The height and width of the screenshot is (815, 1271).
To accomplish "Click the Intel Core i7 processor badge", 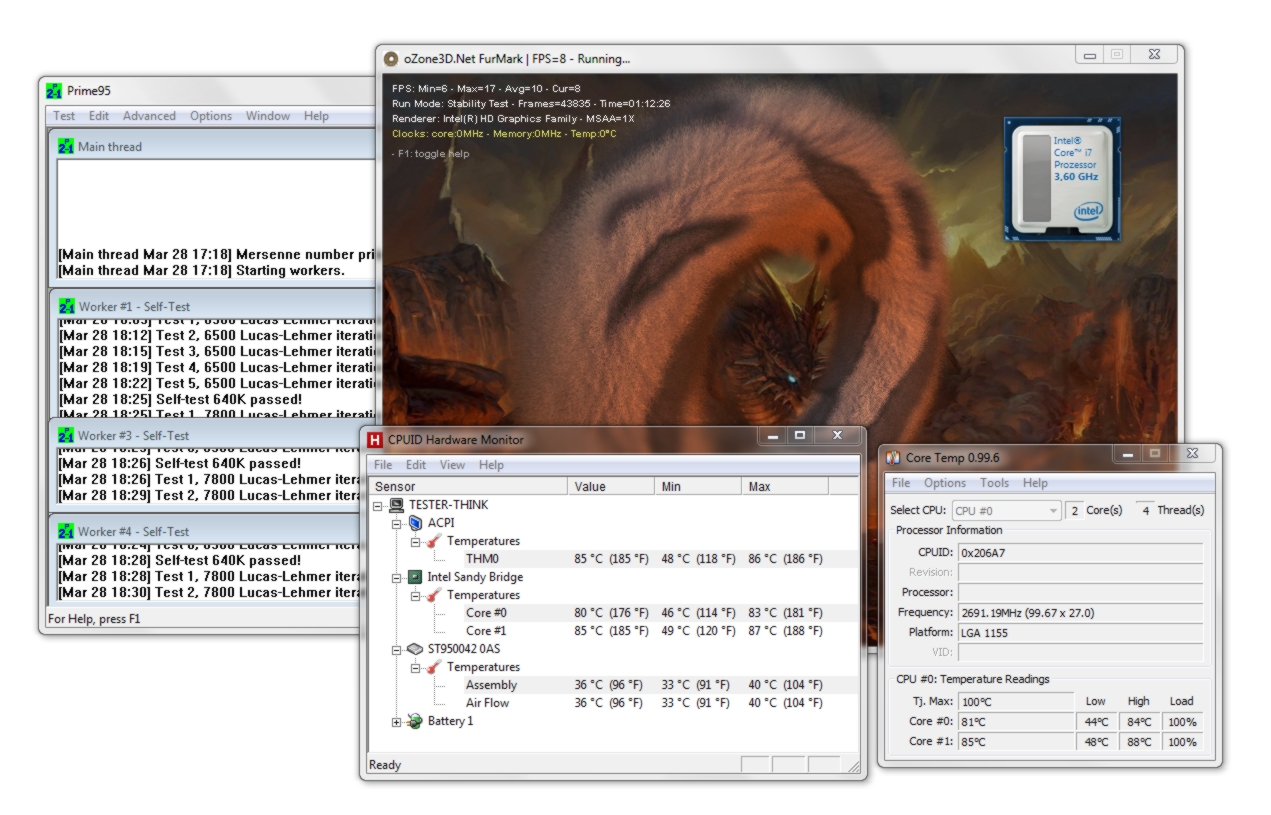I will click(x=1061, y=180).
